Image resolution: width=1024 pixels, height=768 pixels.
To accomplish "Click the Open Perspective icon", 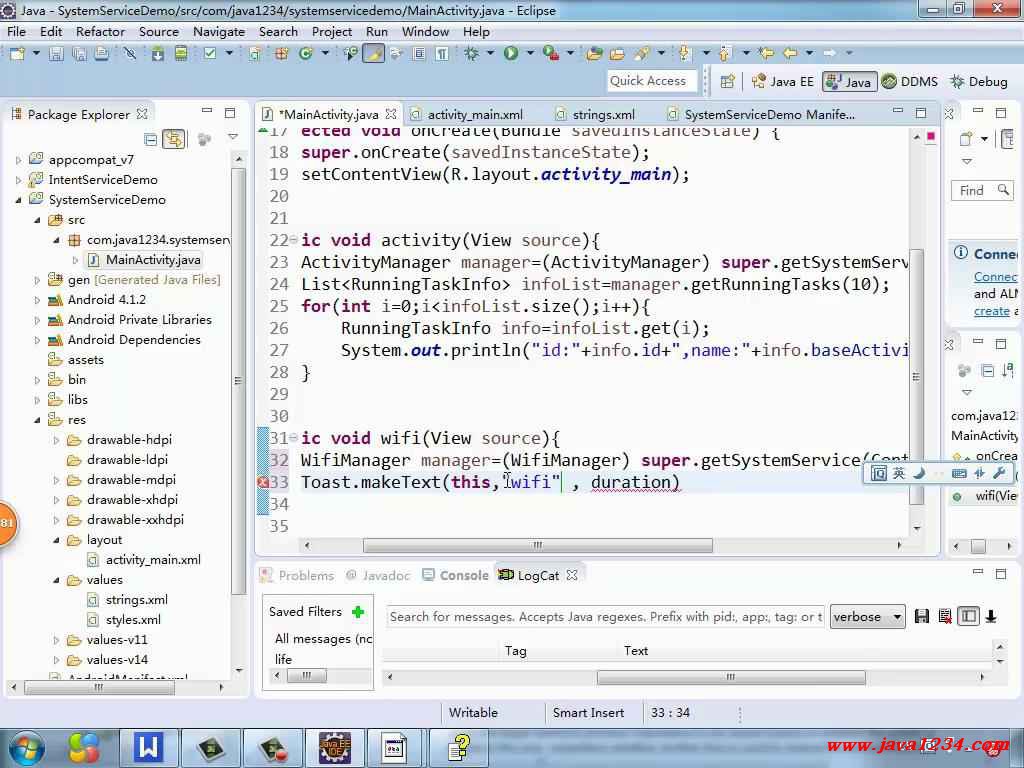I will 728,82.
